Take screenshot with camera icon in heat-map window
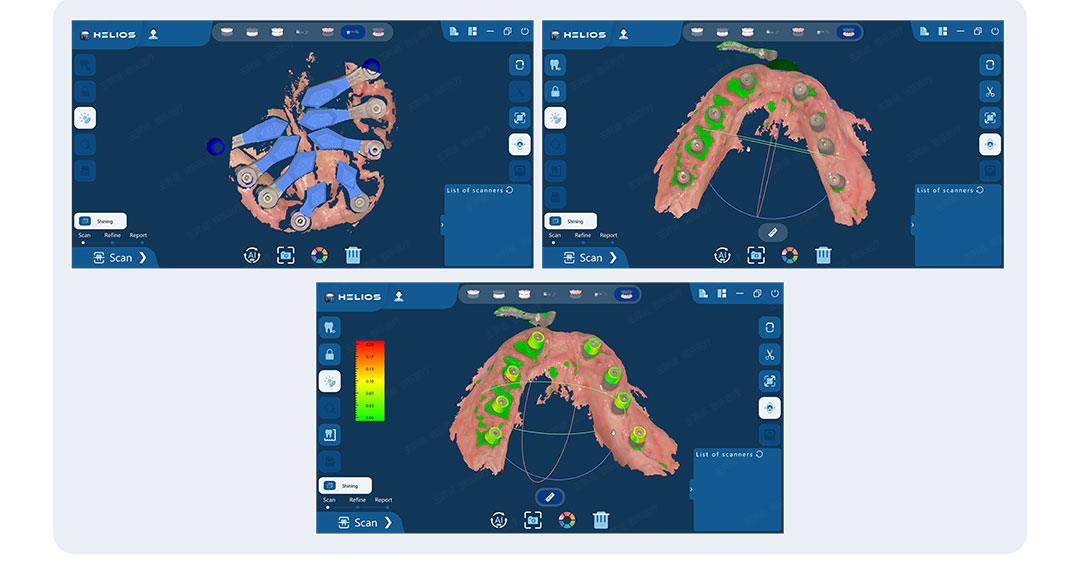This screenshot has width=1080, height=563. 532,520
